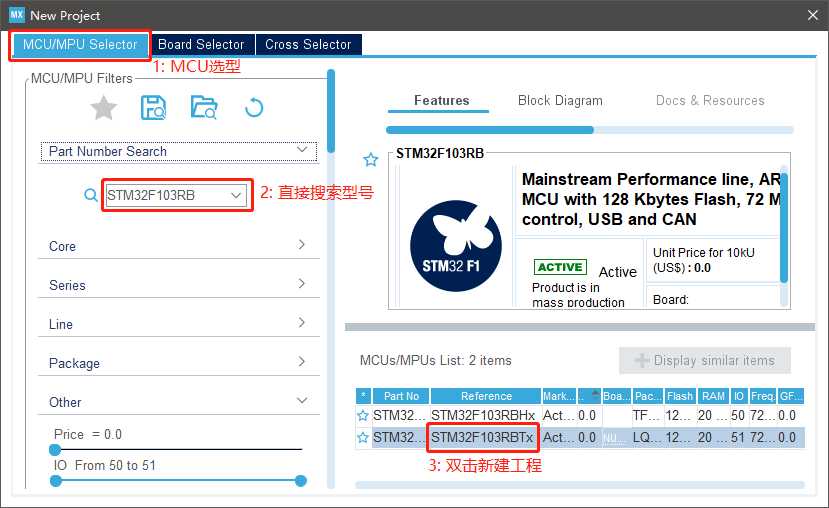Click the Package column header

pos(648,396)
